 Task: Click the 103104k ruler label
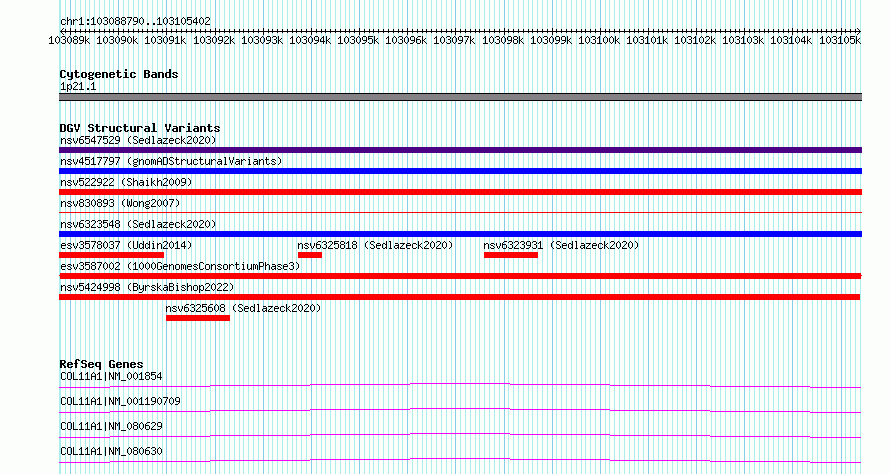click(x=791, y=40)
